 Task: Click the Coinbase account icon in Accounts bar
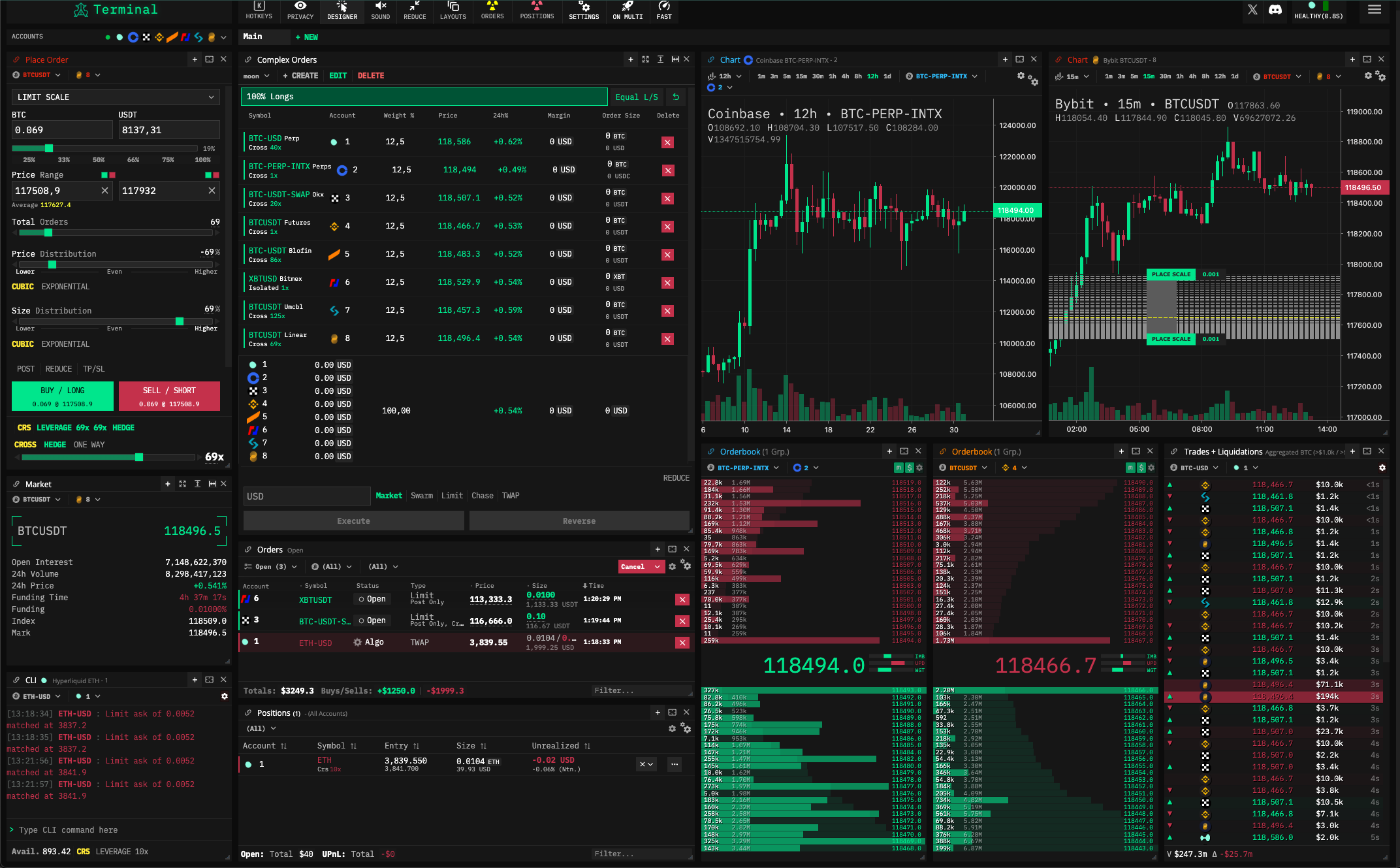click(x=133, y=37)
